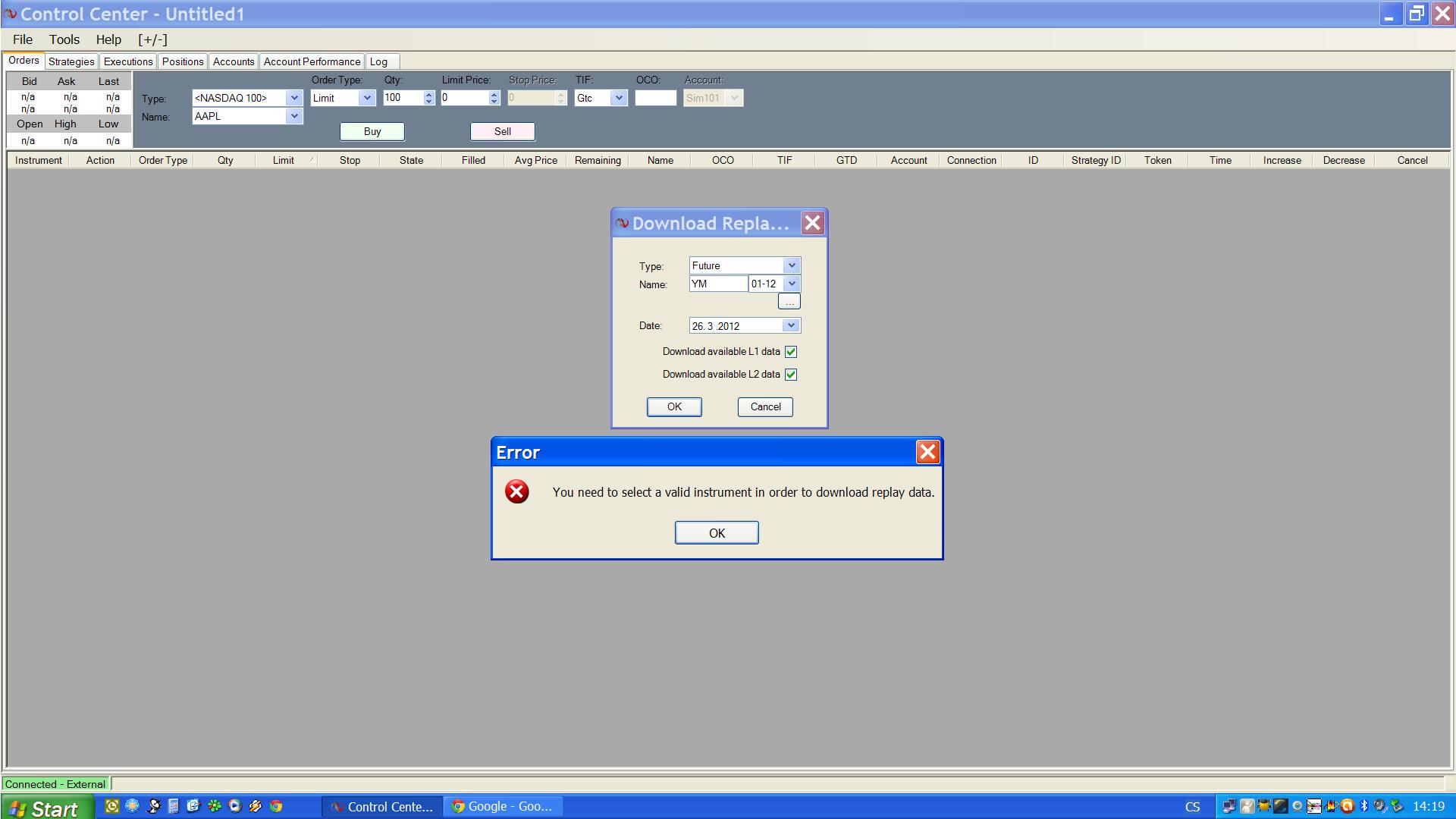
Task: Switch to the Account Performance tab
Action: pos(312,61)
